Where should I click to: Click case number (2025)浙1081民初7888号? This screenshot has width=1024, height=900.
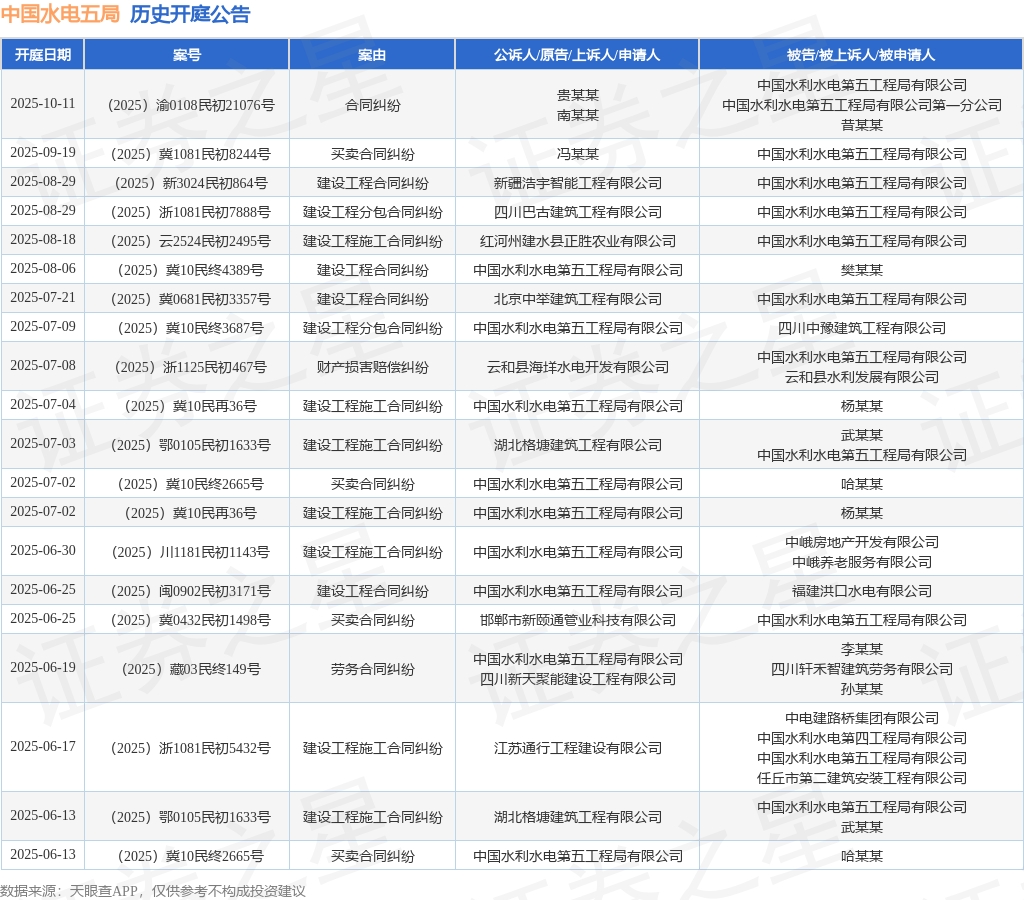point(191,212)
